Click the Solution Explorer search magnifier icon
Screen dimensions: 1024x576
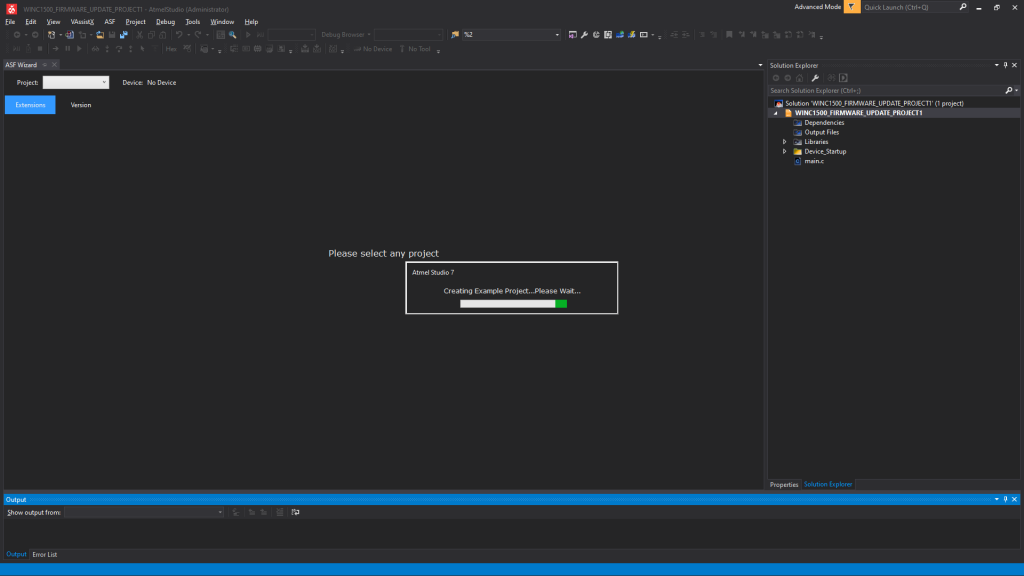[1009, 91]
